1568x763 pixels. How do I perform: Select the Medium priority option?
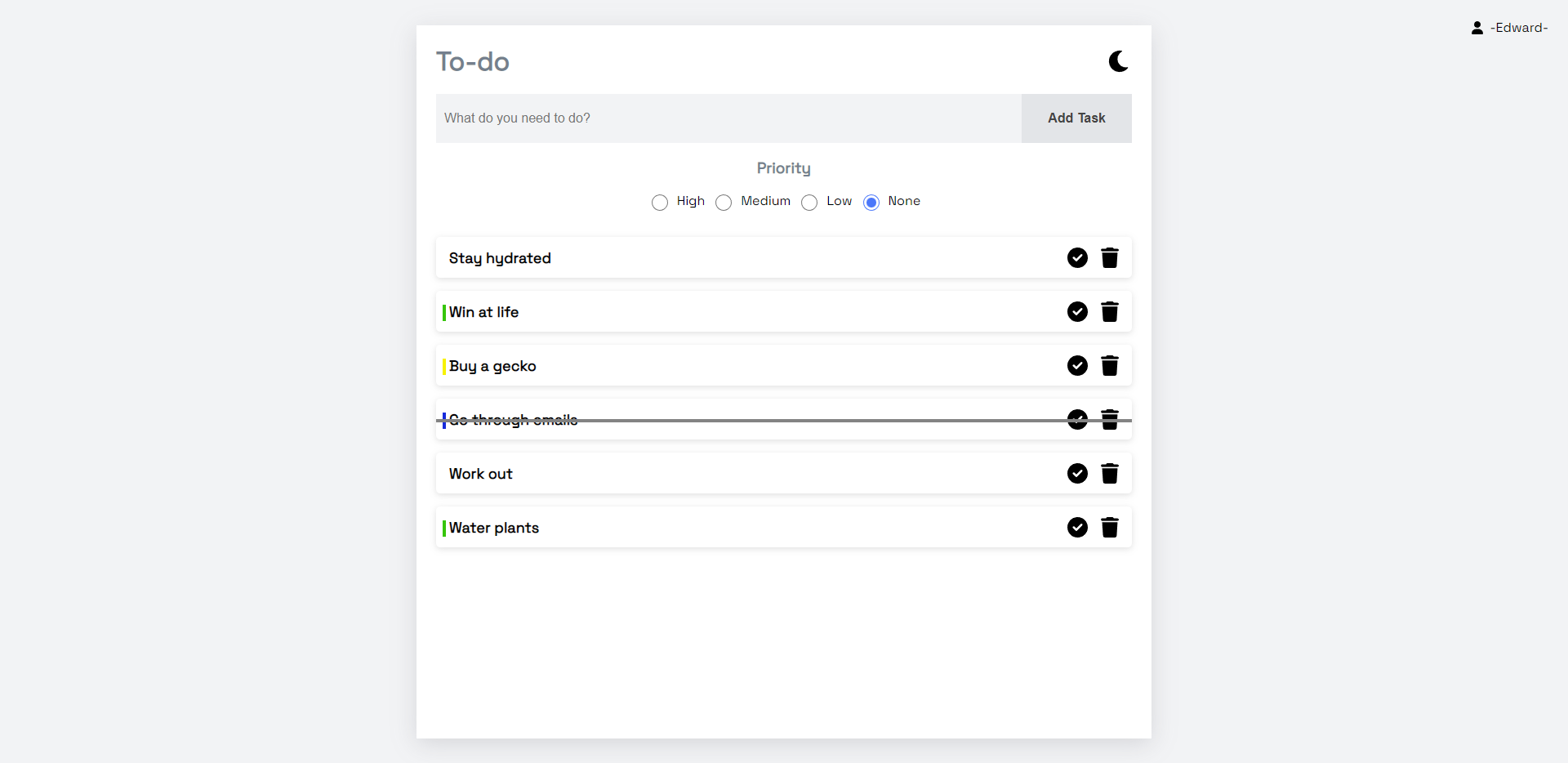pyautogui.click(x=723, y=203)
